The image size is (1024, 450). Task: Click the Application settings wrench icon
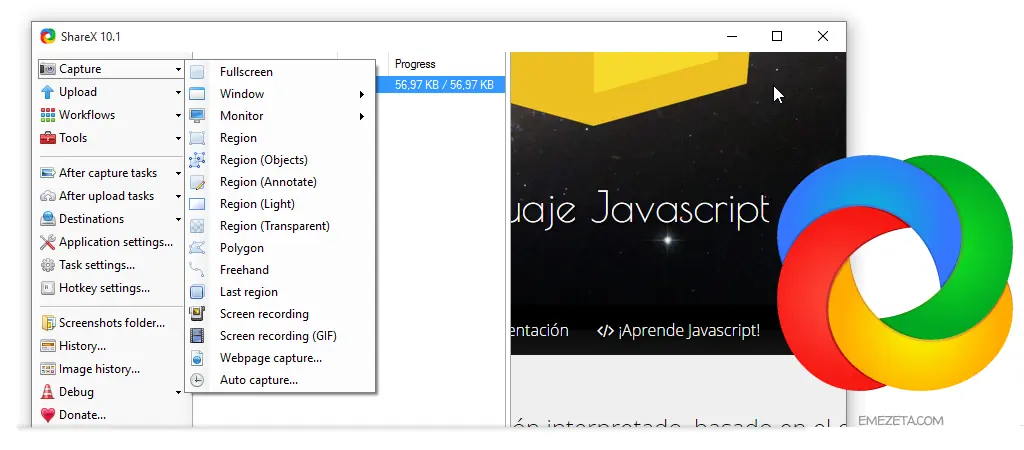pyautogui.click(x=48, y=242)
